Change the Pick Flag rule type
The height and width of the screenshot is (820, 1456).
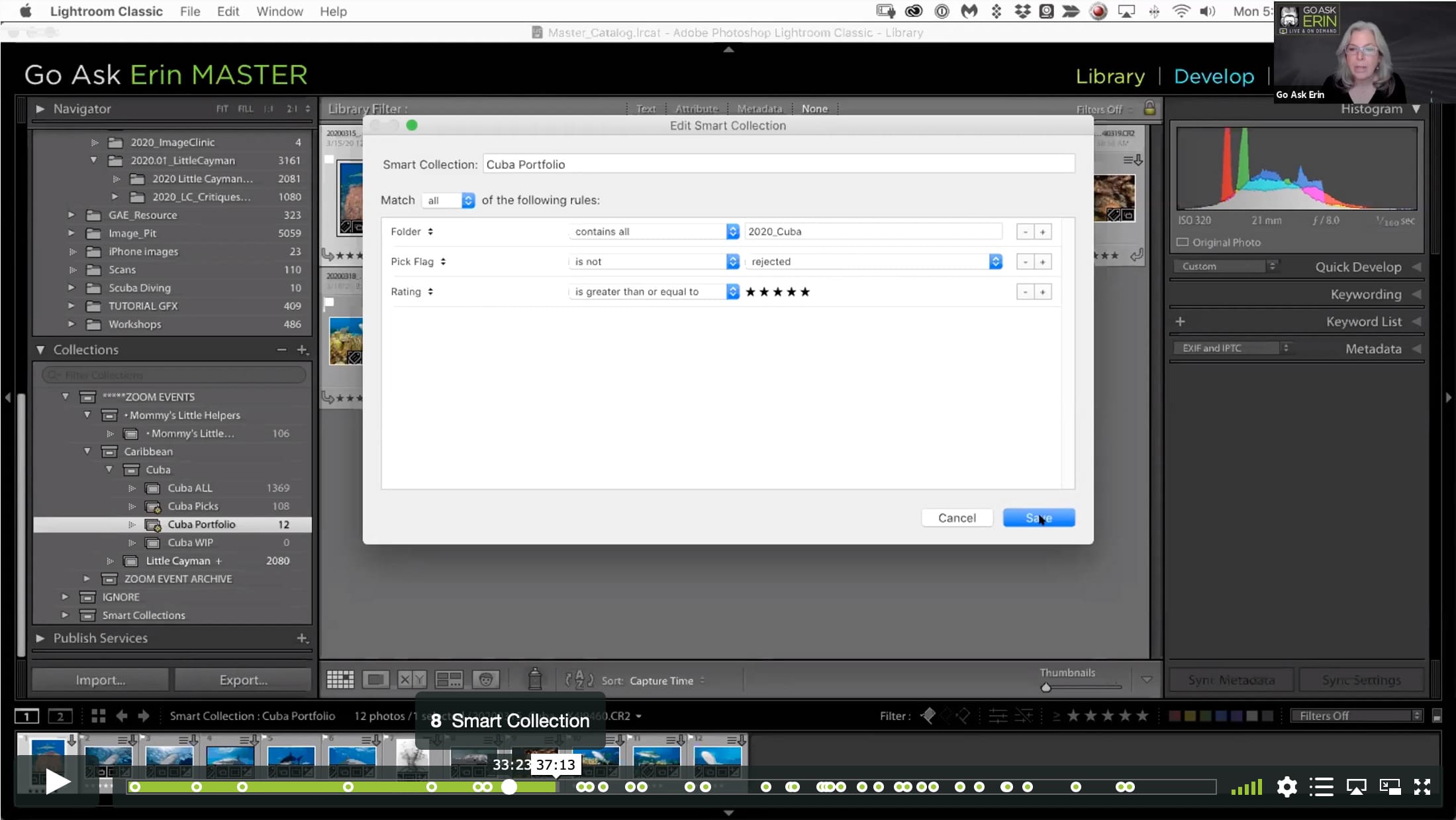[418, 262]
